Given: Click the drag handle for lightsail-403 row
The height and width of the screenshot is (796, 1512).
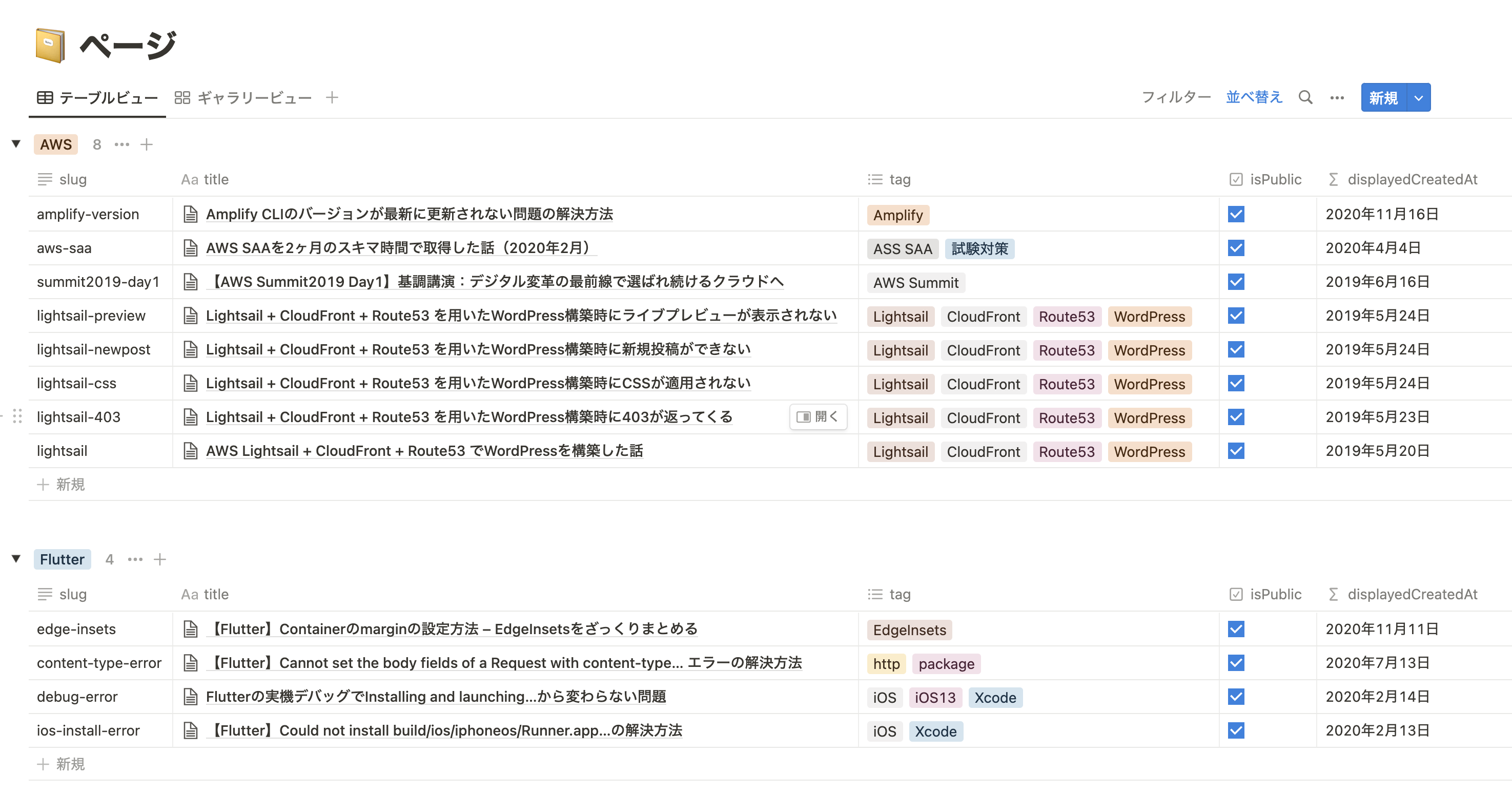Looking at the screenshot, I should click(x=17, y=416).
